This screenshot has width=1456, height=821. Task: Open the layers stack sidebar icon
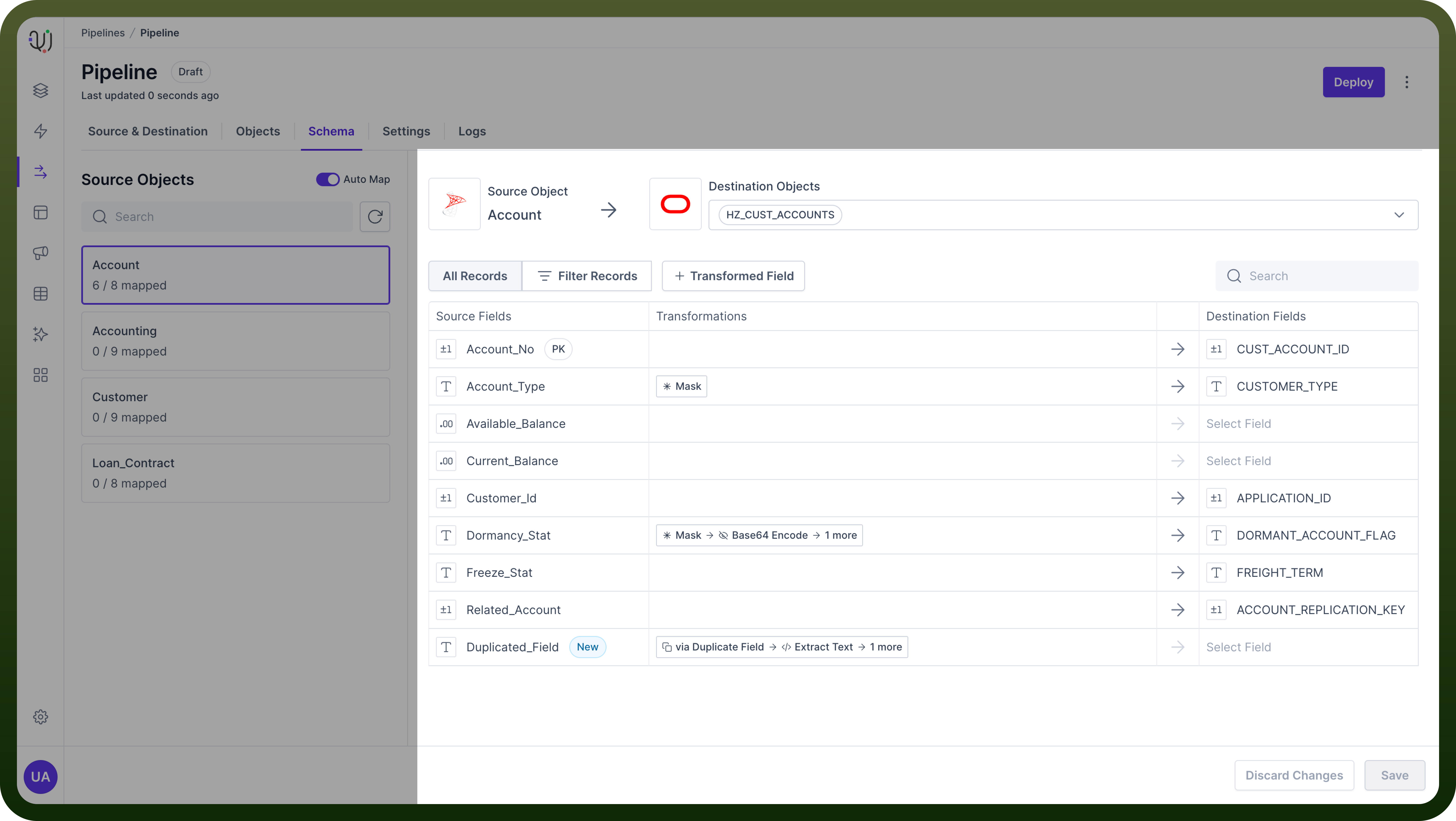click(41, 90)
